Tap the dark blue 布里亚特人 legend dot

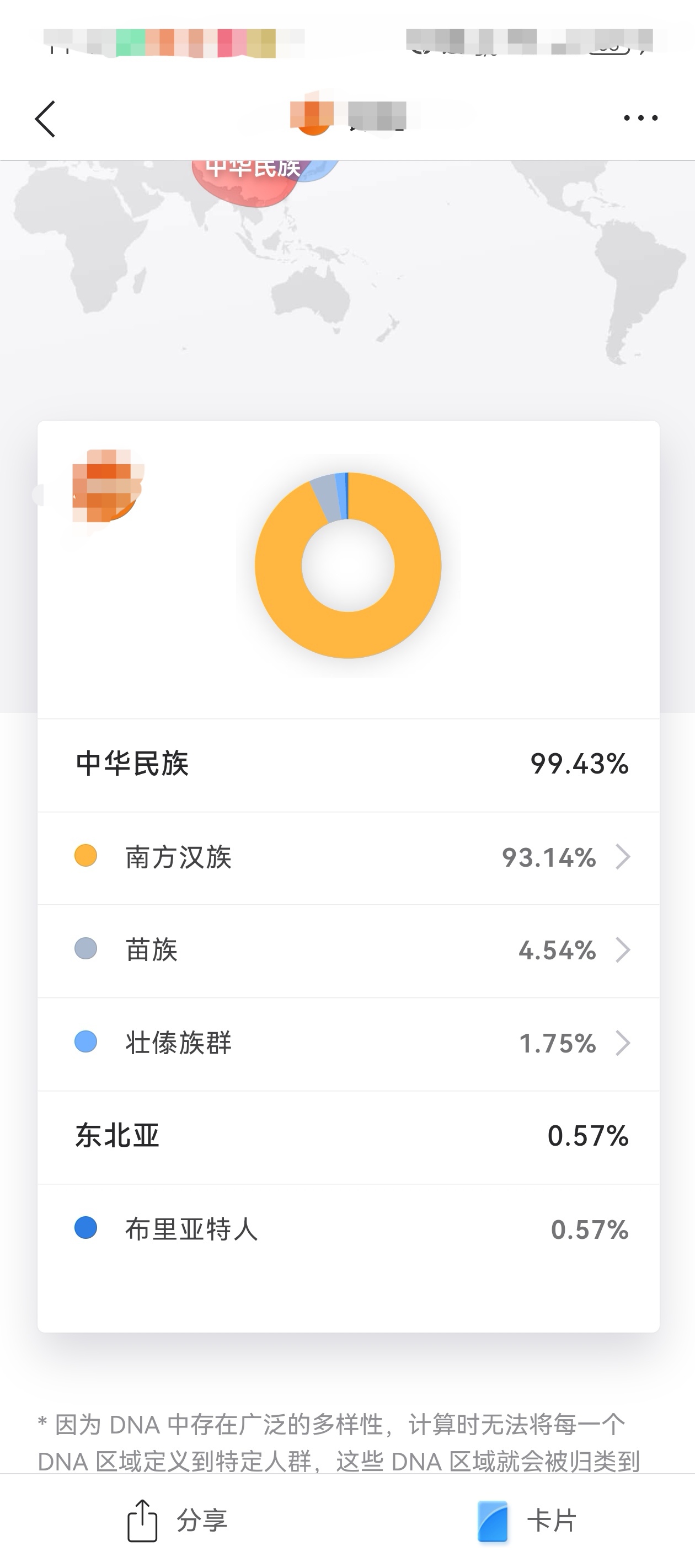pyautogui.click(x=86, y=1228)
